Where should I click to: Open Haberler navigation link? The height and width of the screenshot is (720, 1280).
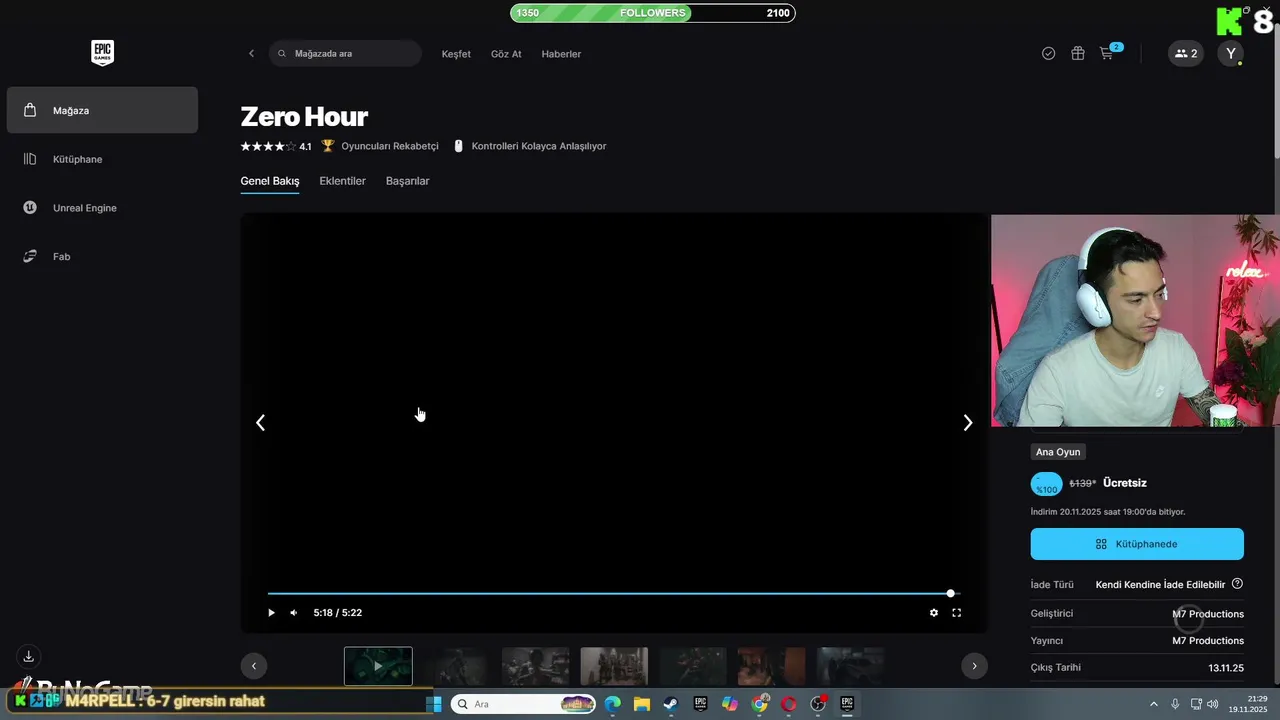[x=561, y=54]
